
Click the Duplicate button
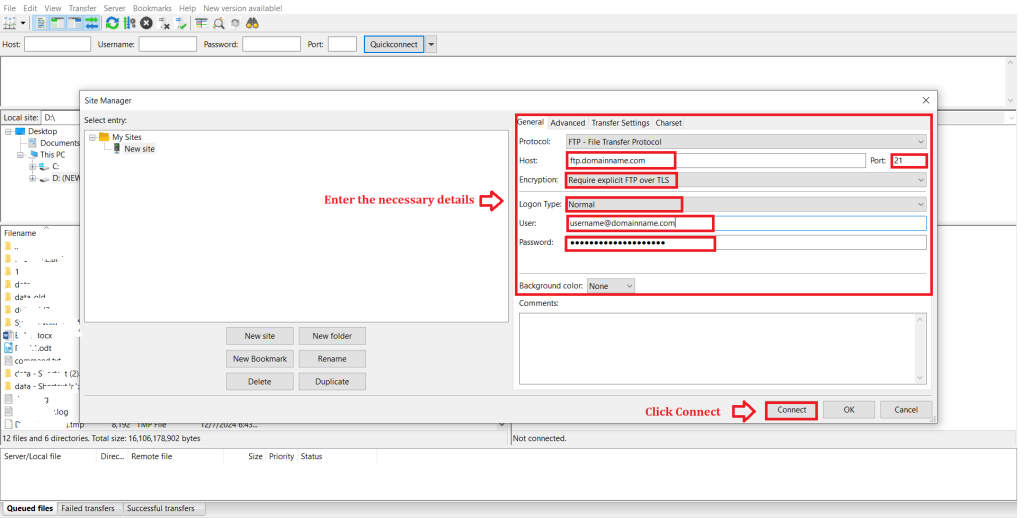332,382
